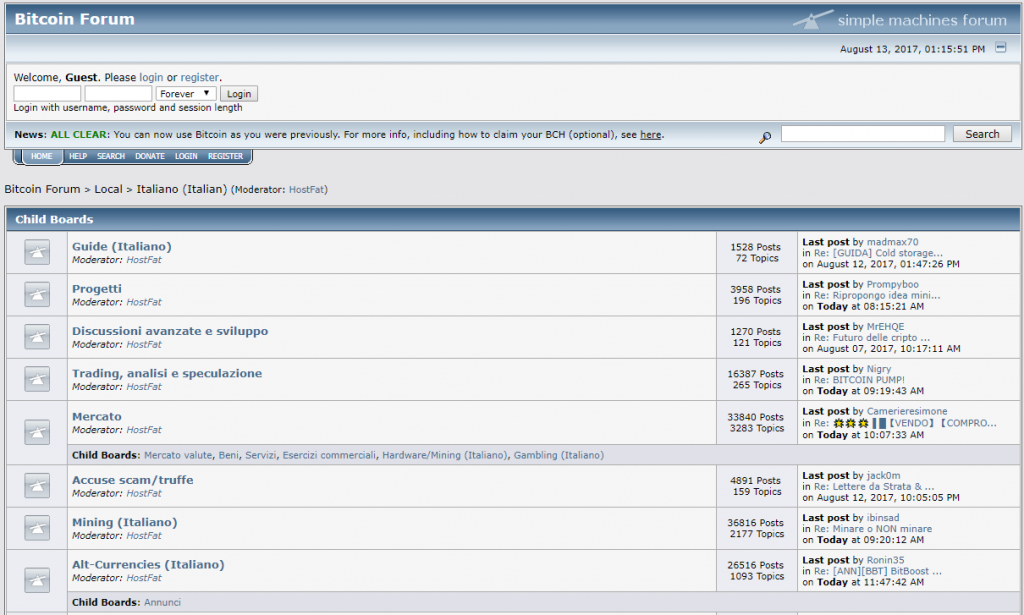Viewport: 1024px width, 615px height.
Task: Open Italiano (Italian) breadcrumb link
Action: point(182,189)
